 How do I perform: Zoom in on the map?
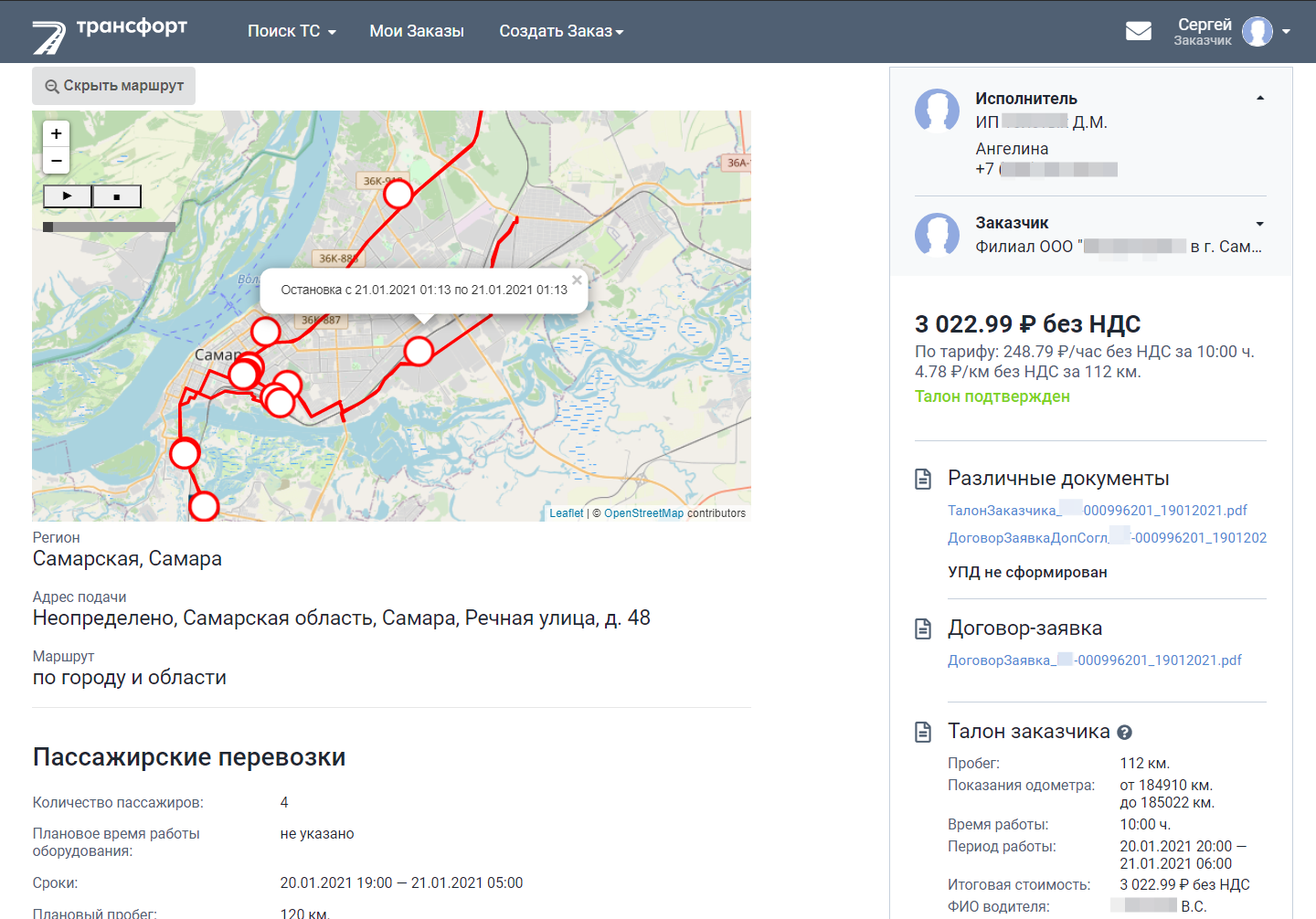[x=57, y=134]
